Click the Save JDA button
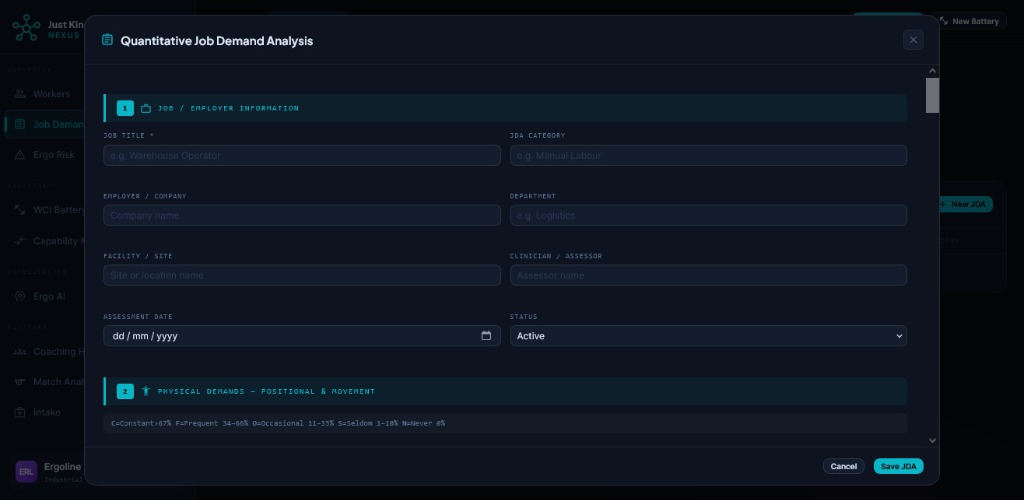This screenshot has width=1024, height=500. pos(899,466)
